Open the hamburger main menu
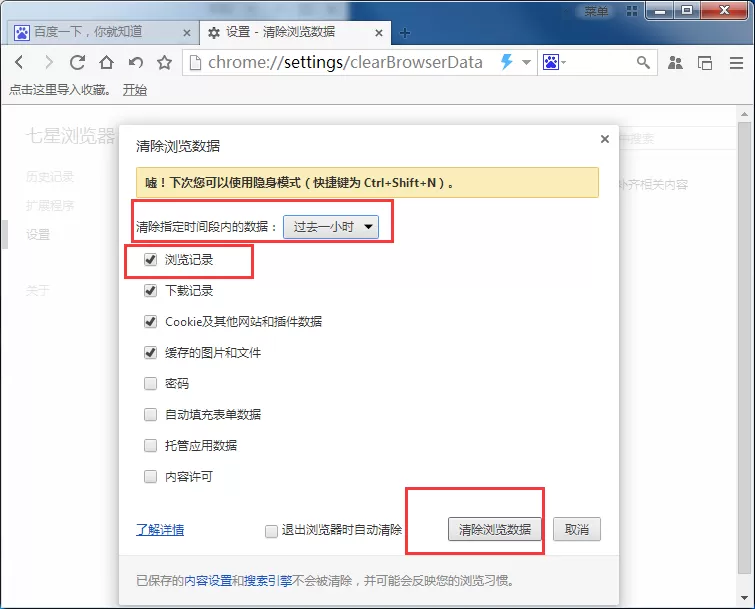This screenshot has width=755, height=609. (736, 63)
